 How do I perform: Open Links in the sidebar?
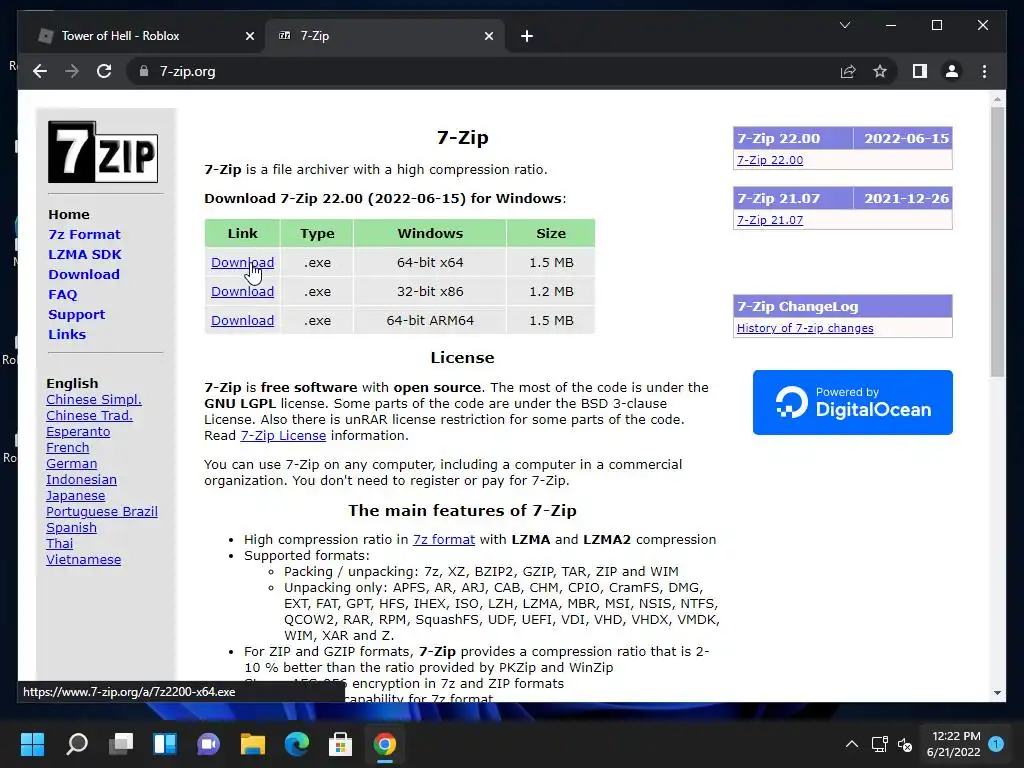(67, 334)
